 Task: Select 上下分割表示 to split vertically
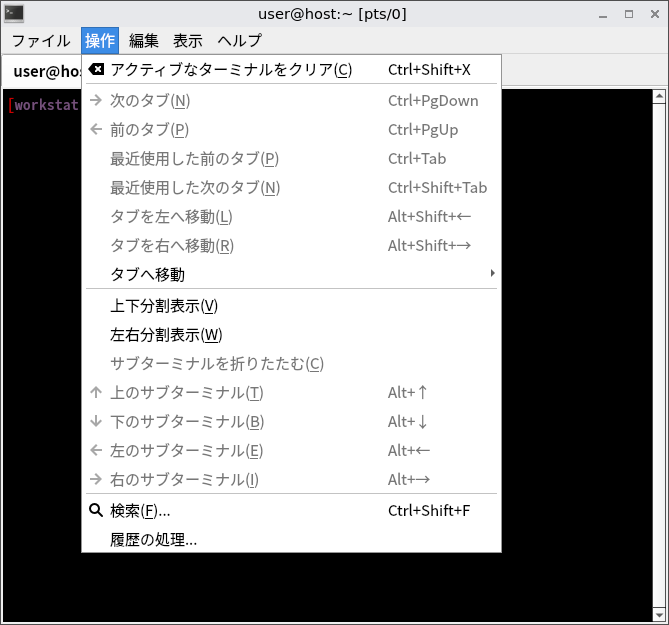[x=164, y=306]
